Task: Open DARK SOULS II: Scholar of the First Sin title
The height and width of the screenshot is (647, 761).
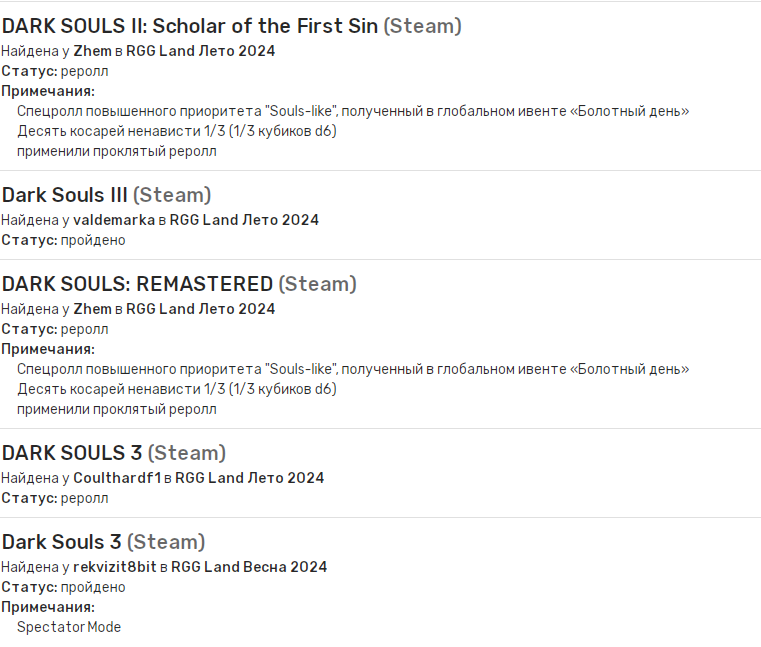Action: coord(190,26)
